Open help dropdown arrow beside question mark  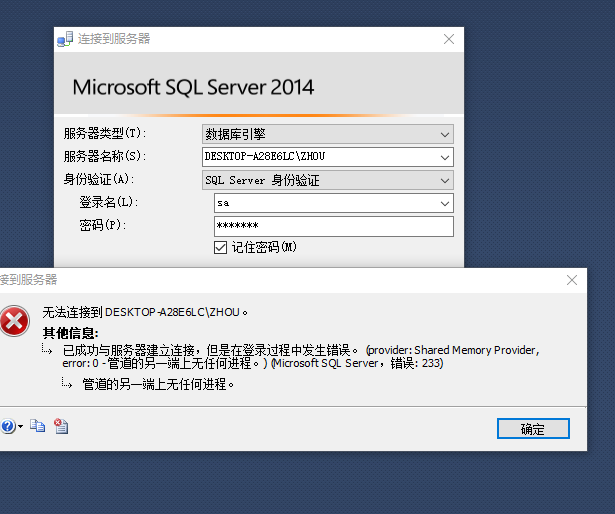point(20,427)
